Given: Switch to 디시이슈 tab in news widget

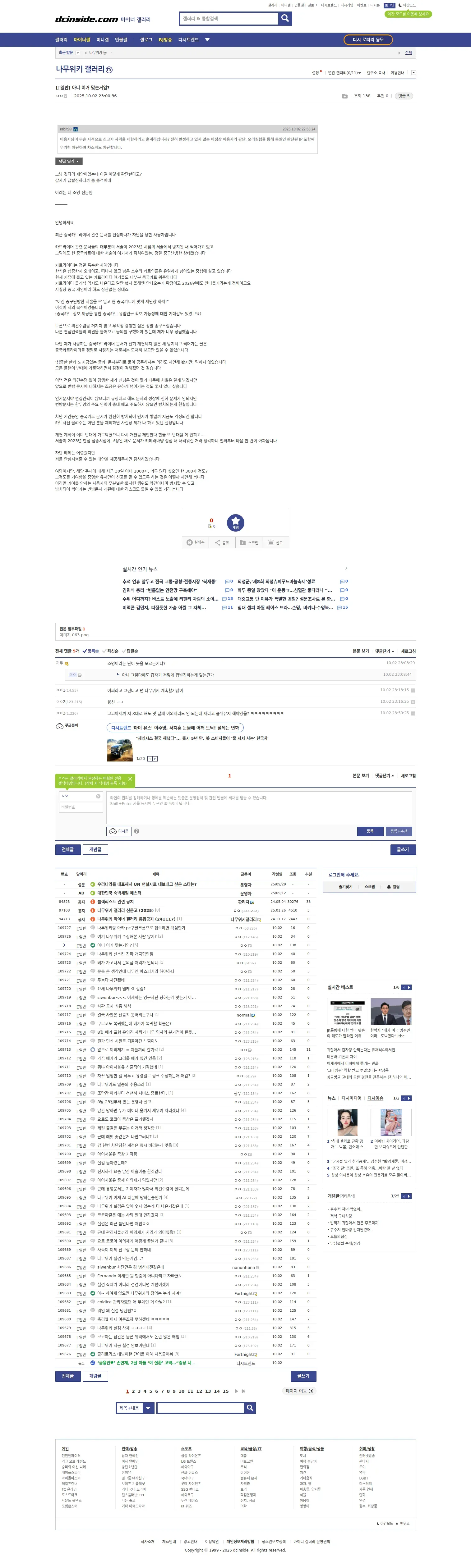Looking at the screenshot, I should pyautogui.click(x=375, y=1098).
